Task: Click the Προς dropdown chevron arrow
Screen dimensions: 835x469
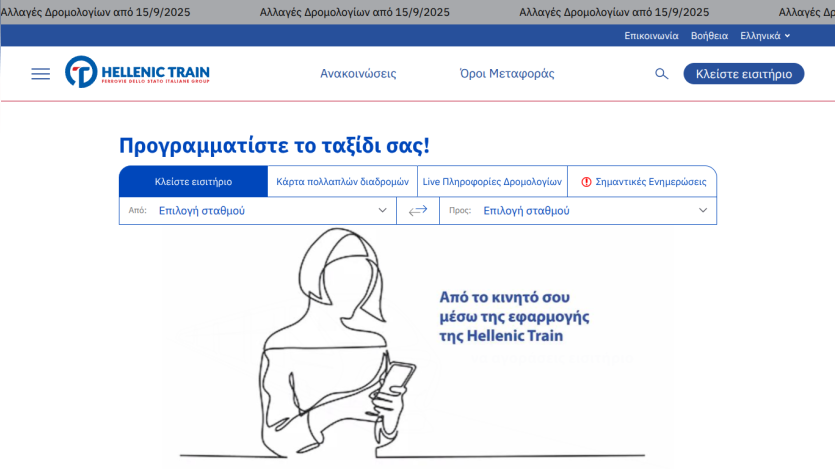Action: pyautogui.click(x=703, y=210)
